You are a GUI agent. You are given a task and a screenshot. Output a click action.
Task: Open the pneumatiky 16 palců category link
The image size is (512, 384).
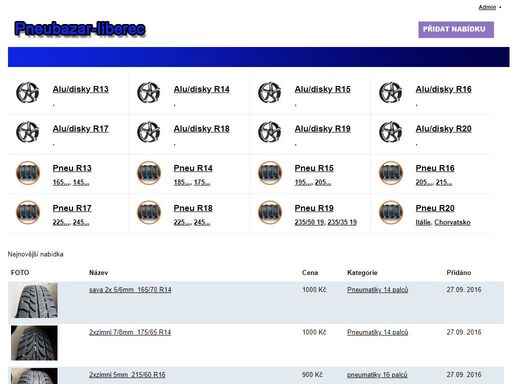[377, 375]
